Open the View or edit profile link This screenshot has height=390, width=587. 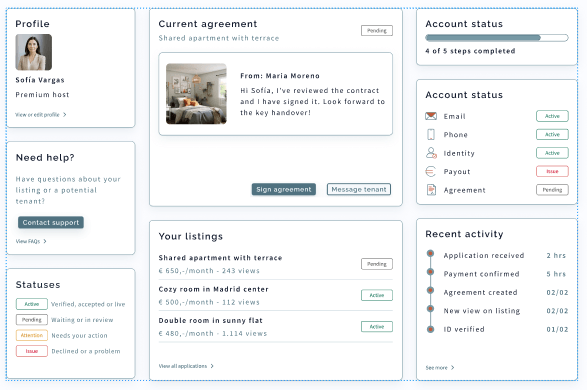(41, 115)
